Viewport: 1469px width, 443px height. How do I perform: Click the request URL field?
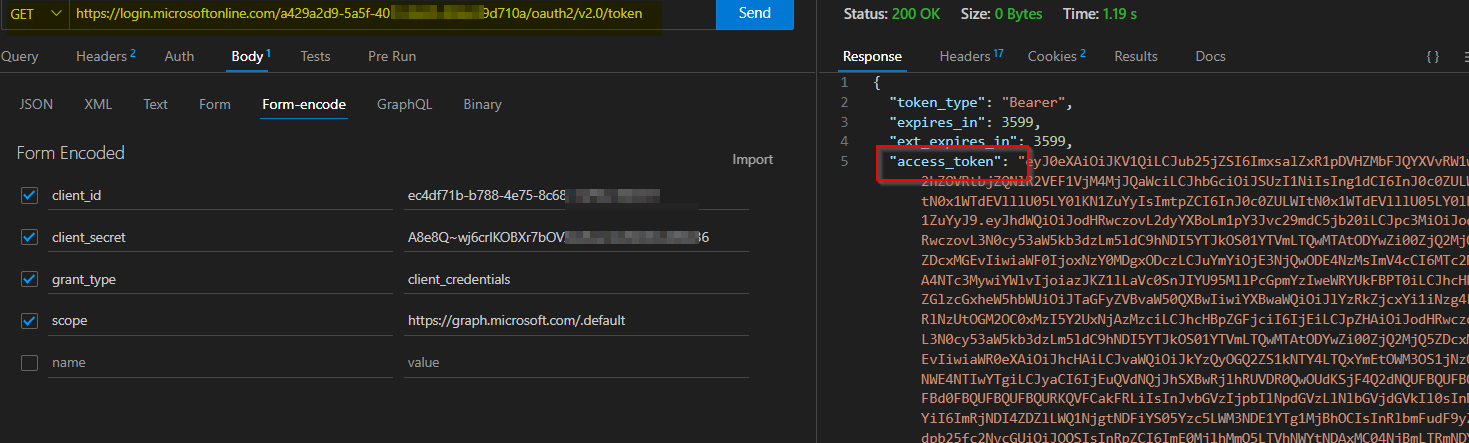coord(390,14)
